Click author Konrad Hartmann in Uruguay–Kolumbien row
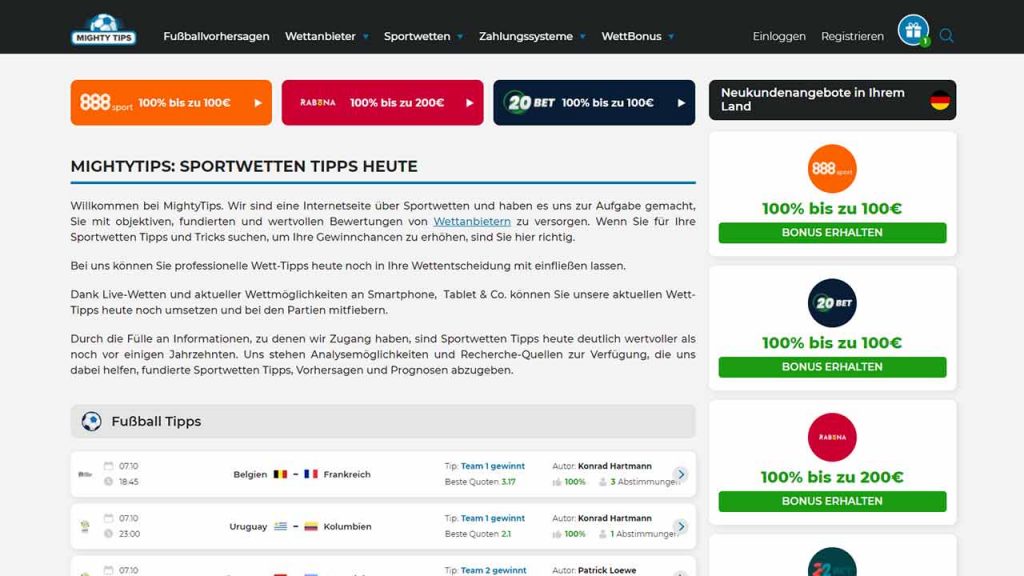The image size is (1024, 576). coord(615,519)
